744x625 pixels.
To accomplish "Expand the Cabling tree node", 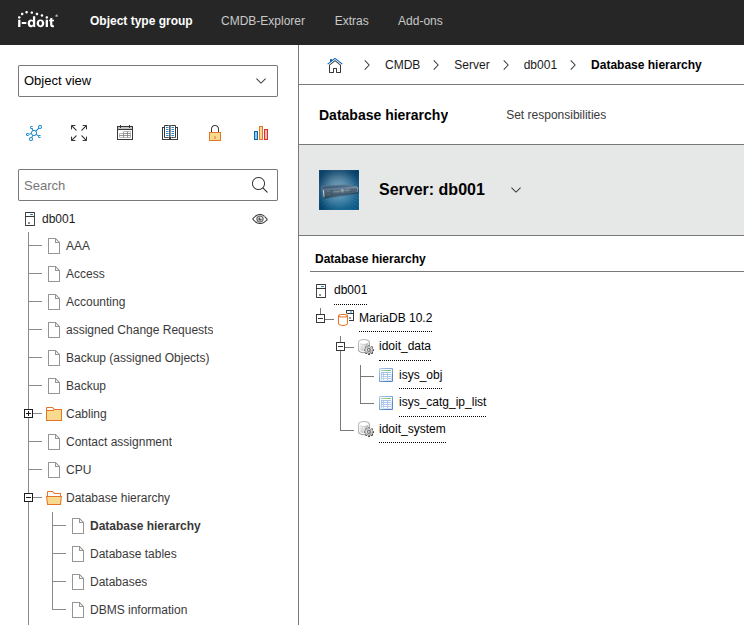I will tap(28, 414).
